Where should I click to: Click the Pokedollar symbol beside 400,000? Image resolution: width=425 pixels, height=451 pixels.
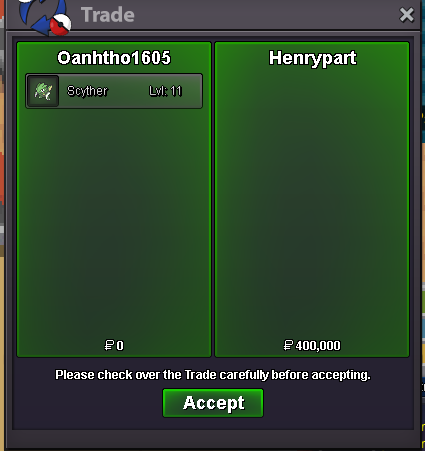(288, 345)
